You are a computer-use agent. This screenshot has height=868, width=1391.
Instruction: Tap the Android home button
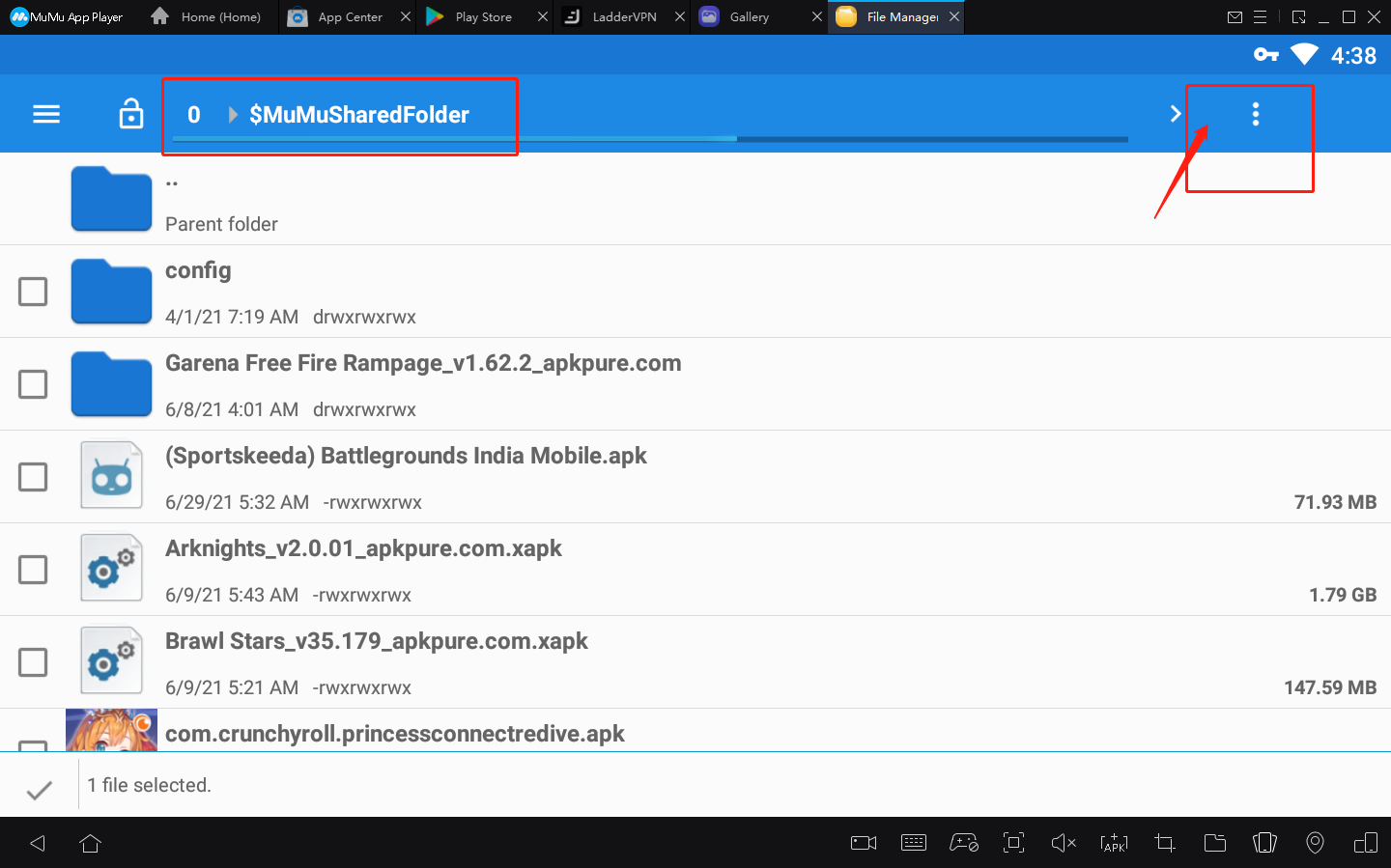click(x=91, y=844)
